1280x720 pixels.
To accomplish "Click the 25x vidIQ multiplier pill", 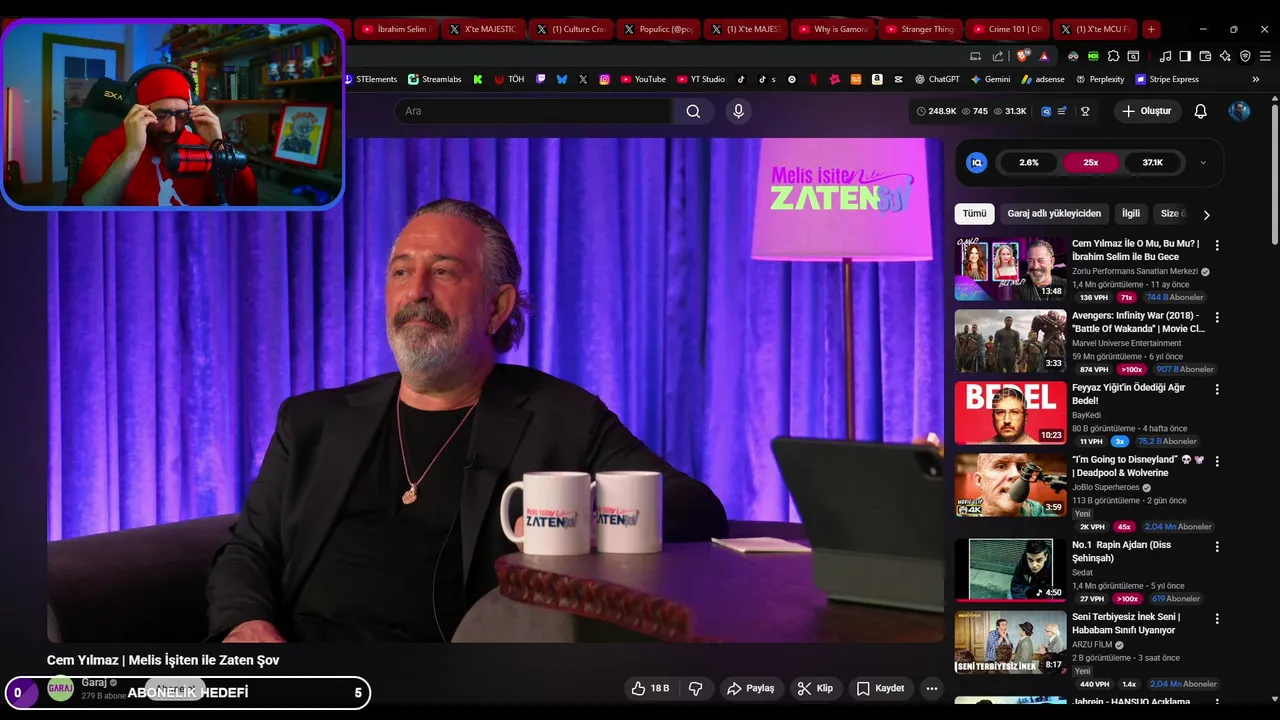I will [x=1090, y=162].
